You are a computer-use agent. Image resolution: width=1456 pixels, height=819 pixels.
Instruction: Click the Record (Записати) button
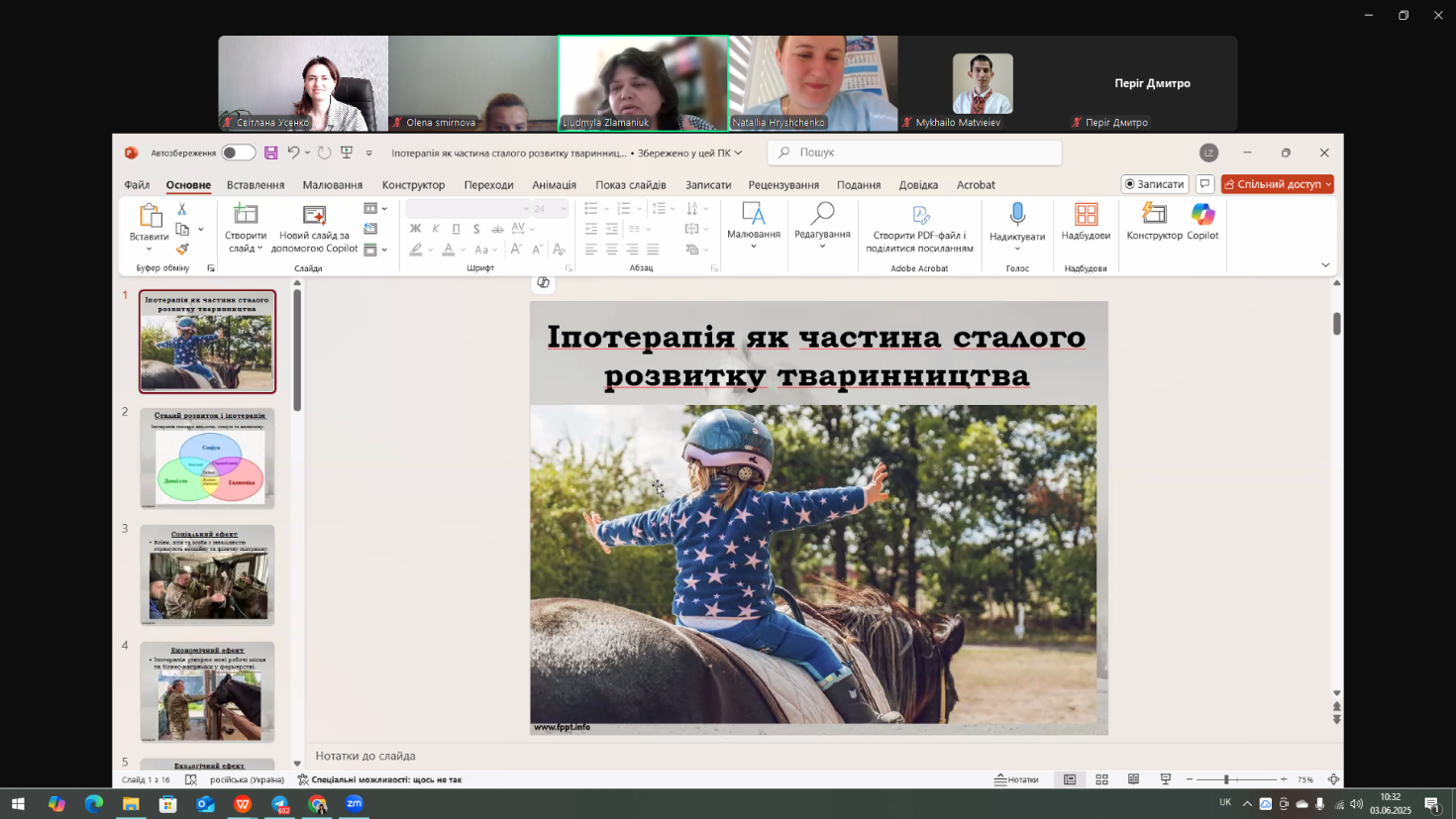[x=1155, y=184]
